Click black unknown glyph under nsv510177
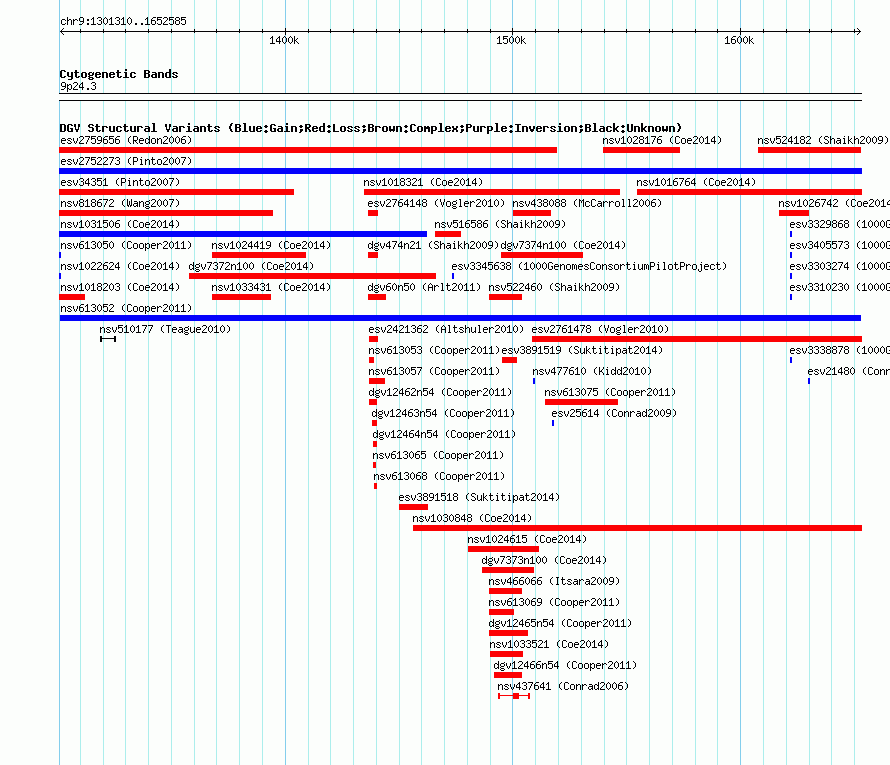 coord(108,339)
